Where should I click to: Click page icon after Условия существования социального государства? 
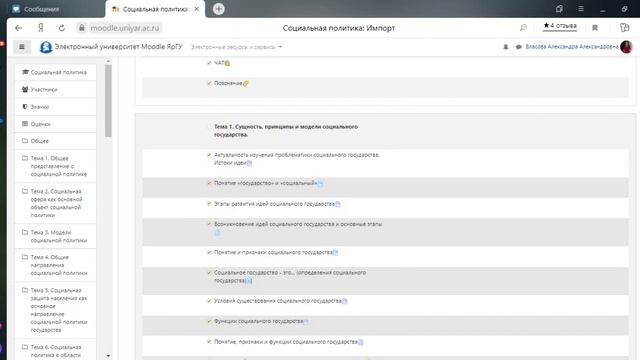point(345,301)
